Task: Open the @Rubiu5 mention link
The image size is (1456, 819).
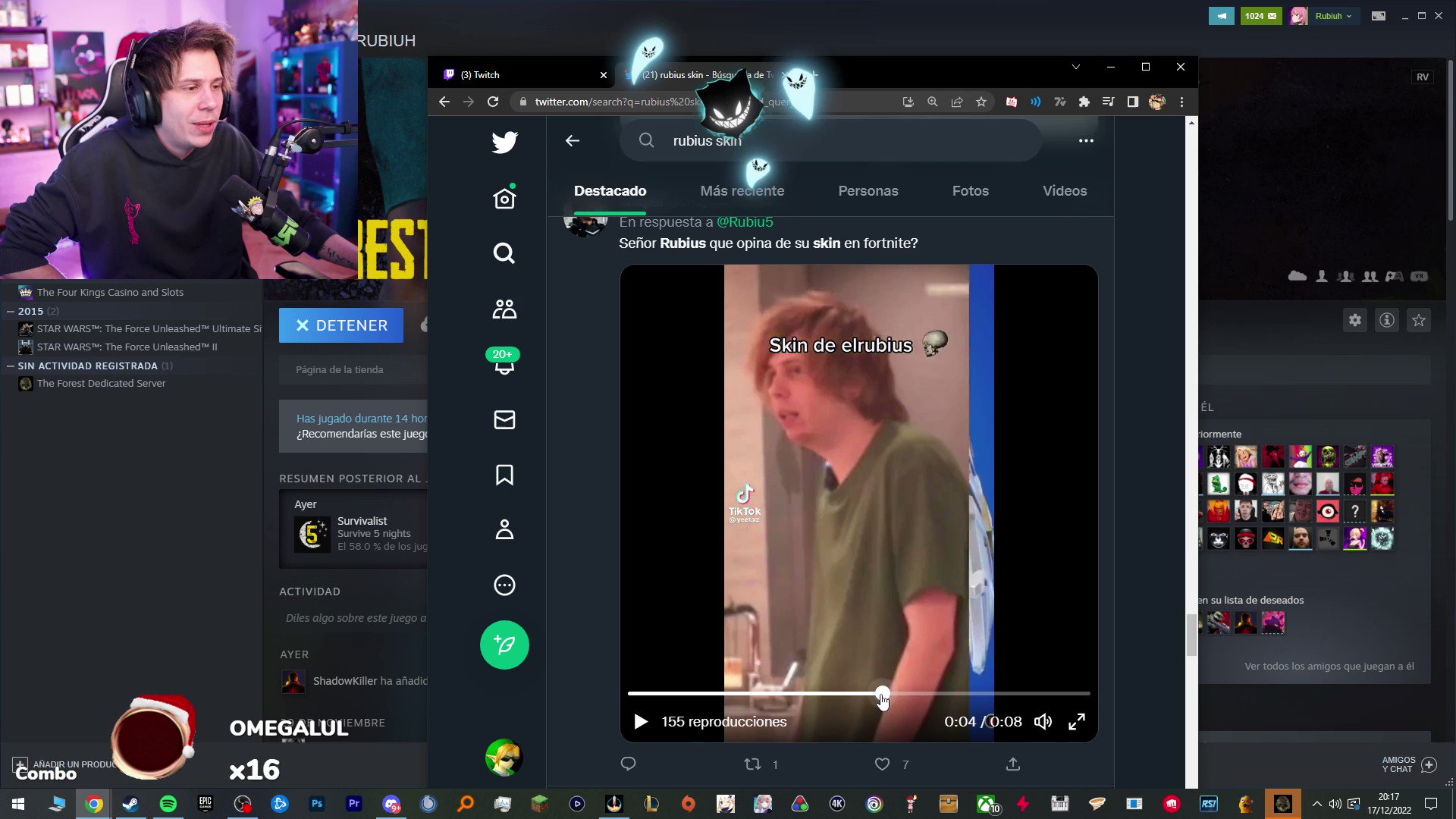Action: pyautogui.click(x=745, y=222)
